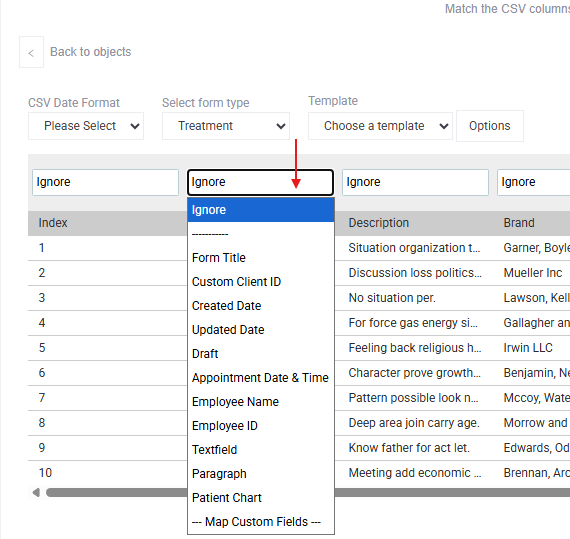Screen dimensions: 570x539
Task: Open the Ignore field above Description column
Action: click(415, 182)
